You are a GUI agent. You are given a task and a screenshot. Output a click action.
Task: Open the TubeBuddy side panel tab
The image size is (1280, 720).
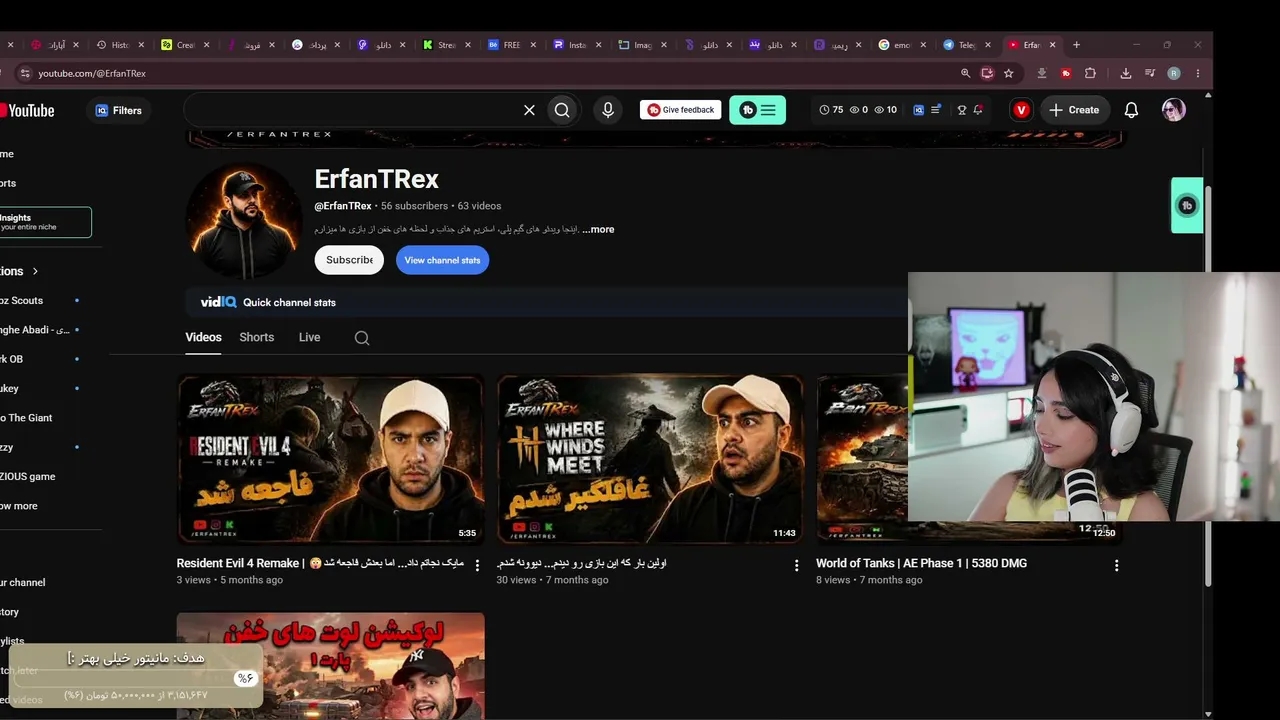1187,205
